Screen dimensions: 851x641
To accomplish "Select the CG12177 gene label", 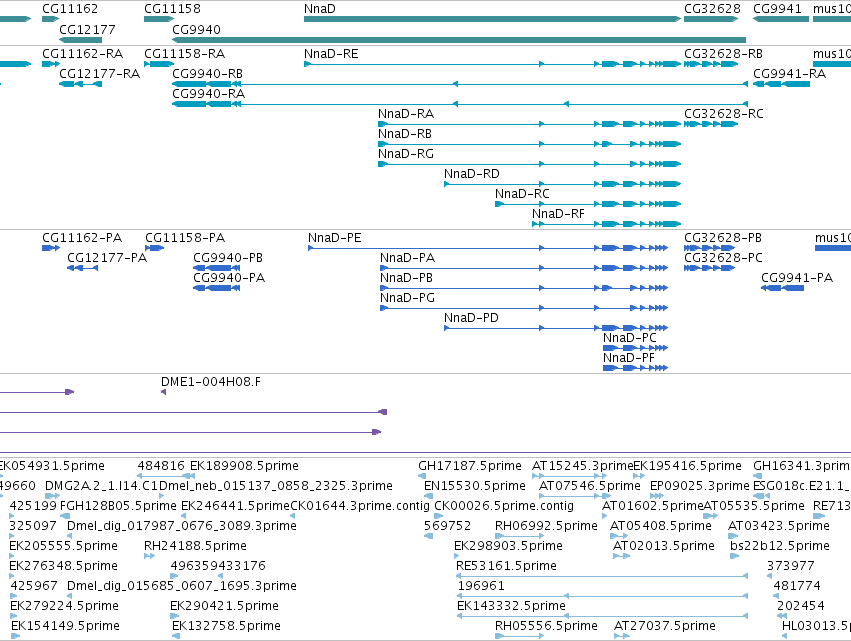I will coord(87,29).
